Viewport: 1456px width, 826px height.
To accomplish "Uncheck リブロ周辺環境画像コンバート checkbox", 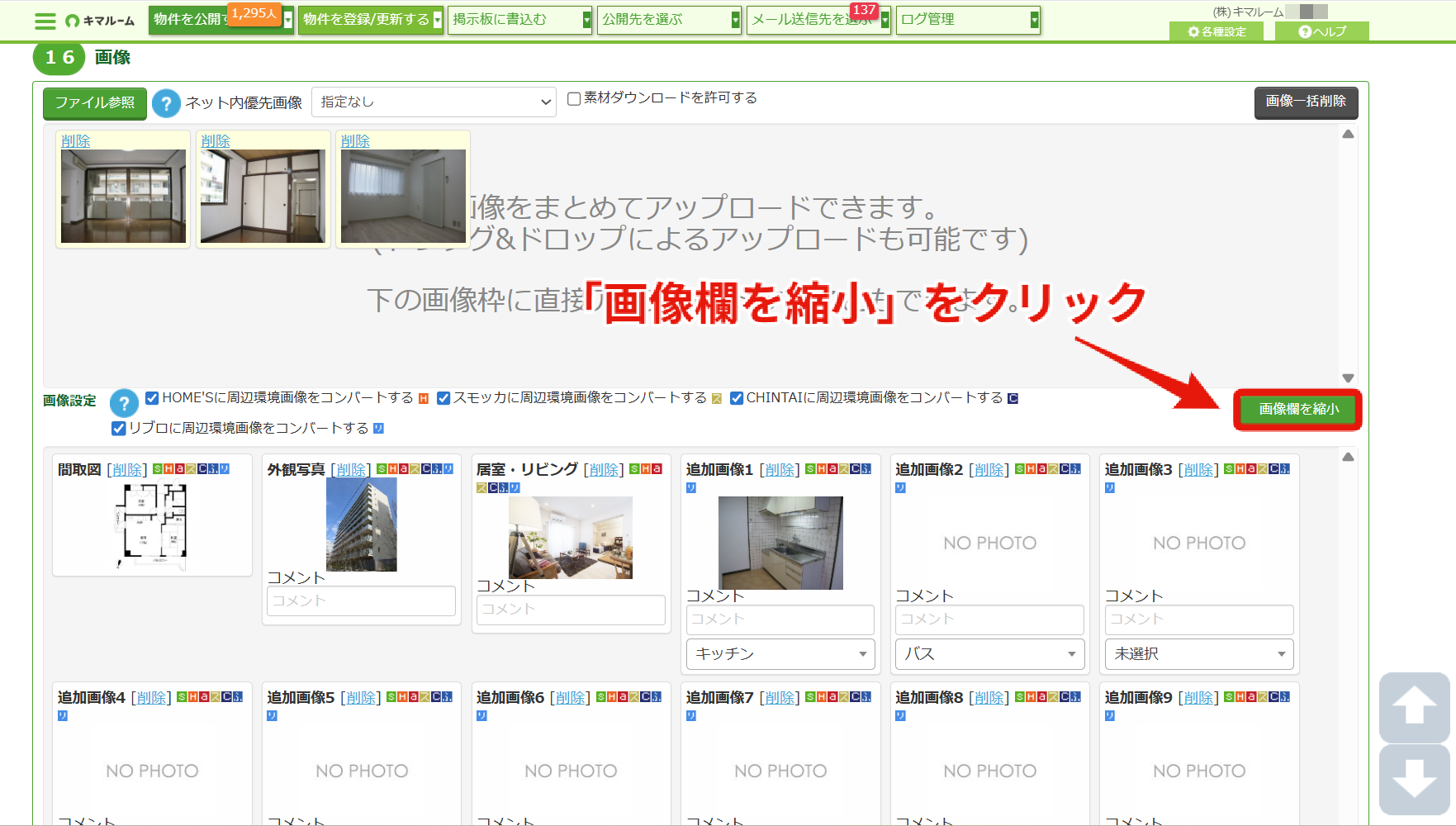I will pyautogui.click(x=119, y=428).
